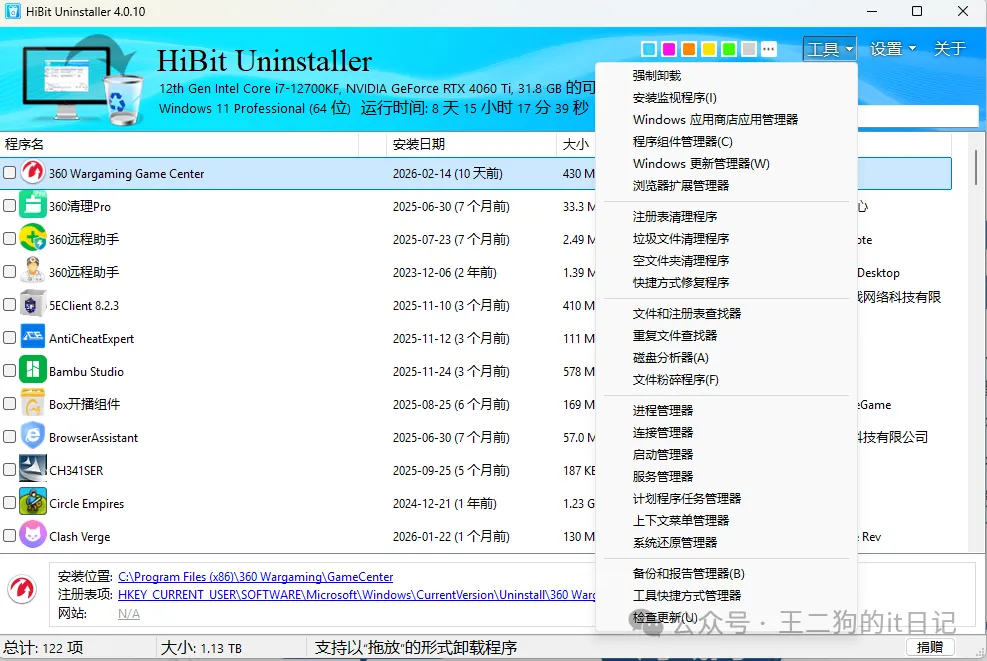The width and height of the screenshot is (987, 661).
Task: Tick checkbox for Box开播组件
Action: (9, 404)
